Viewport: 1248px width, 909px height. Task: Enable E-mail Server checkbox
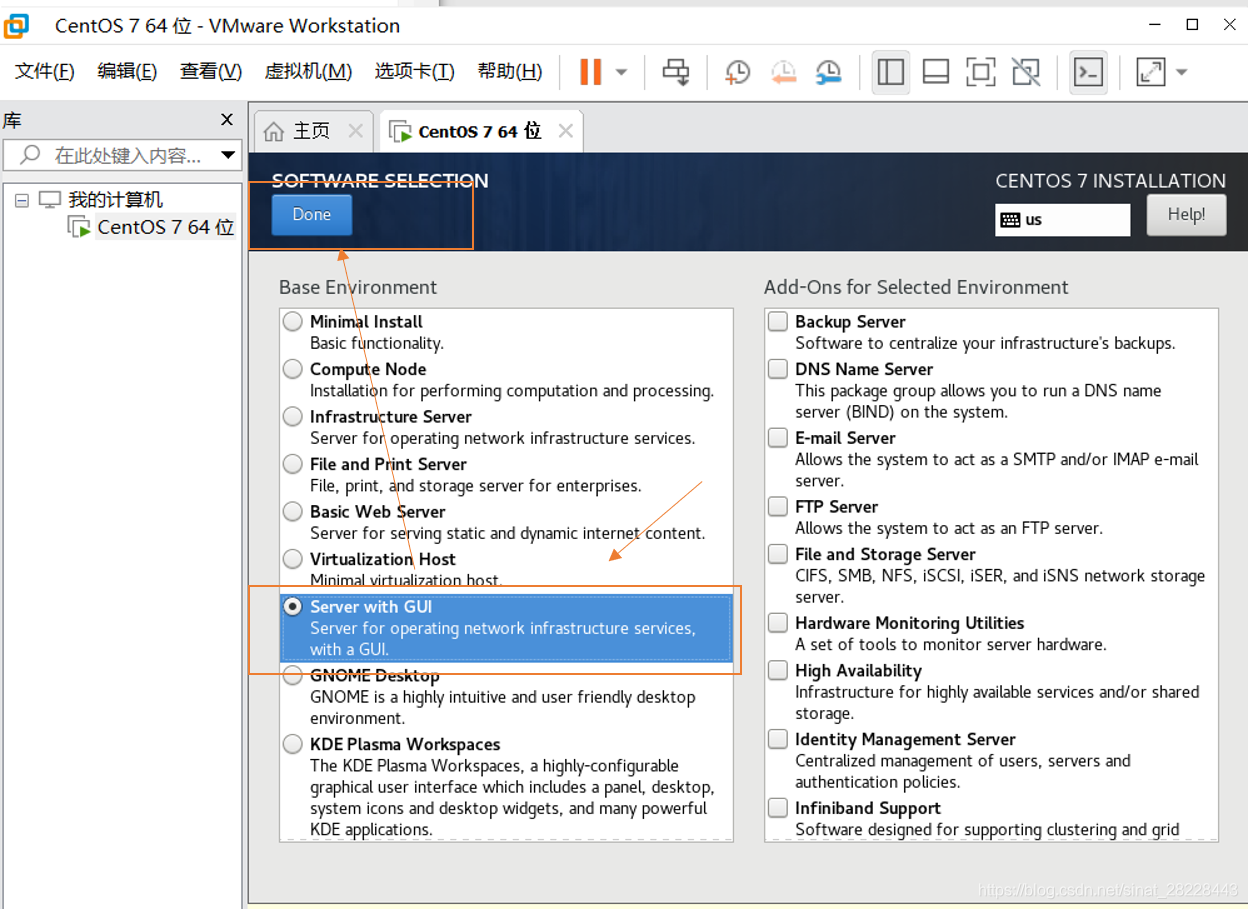[x=778, y=437]
